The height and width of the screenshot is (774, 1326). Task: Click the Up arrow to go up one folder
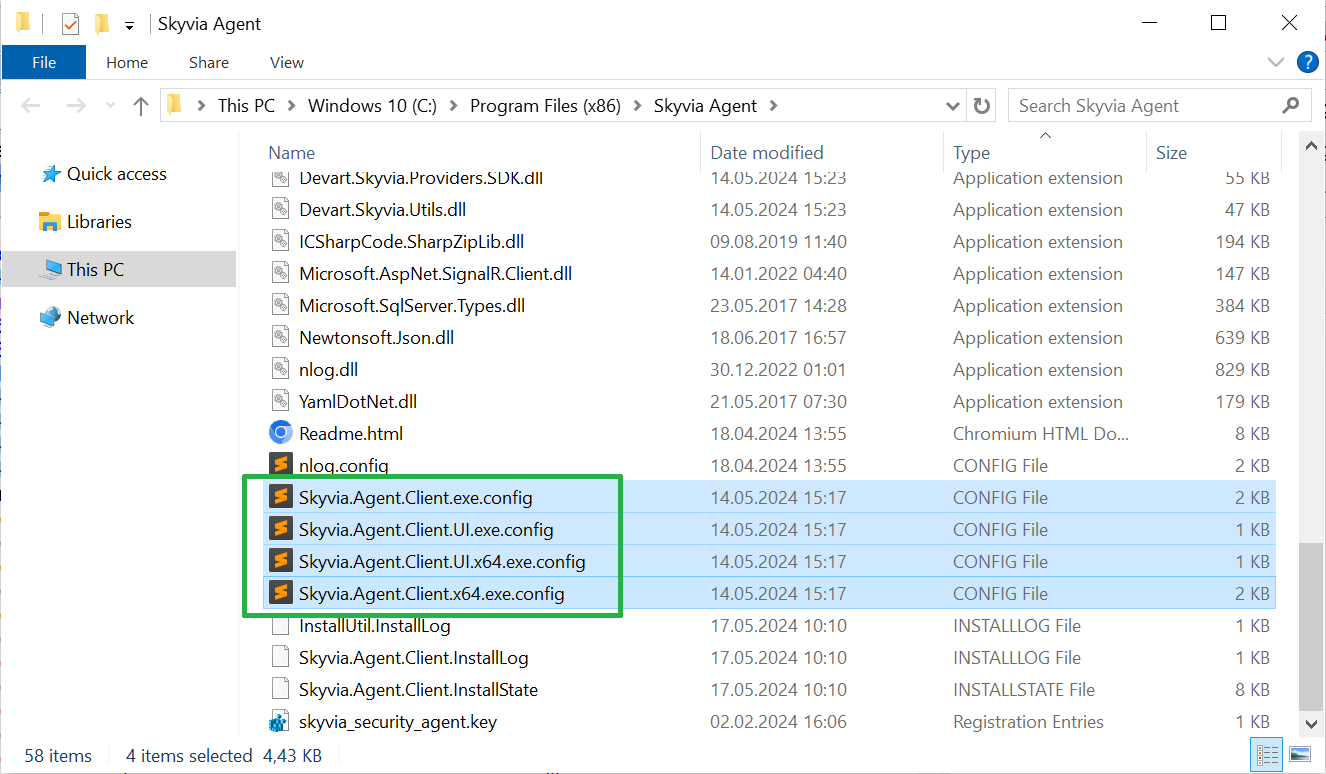point(140,105)
